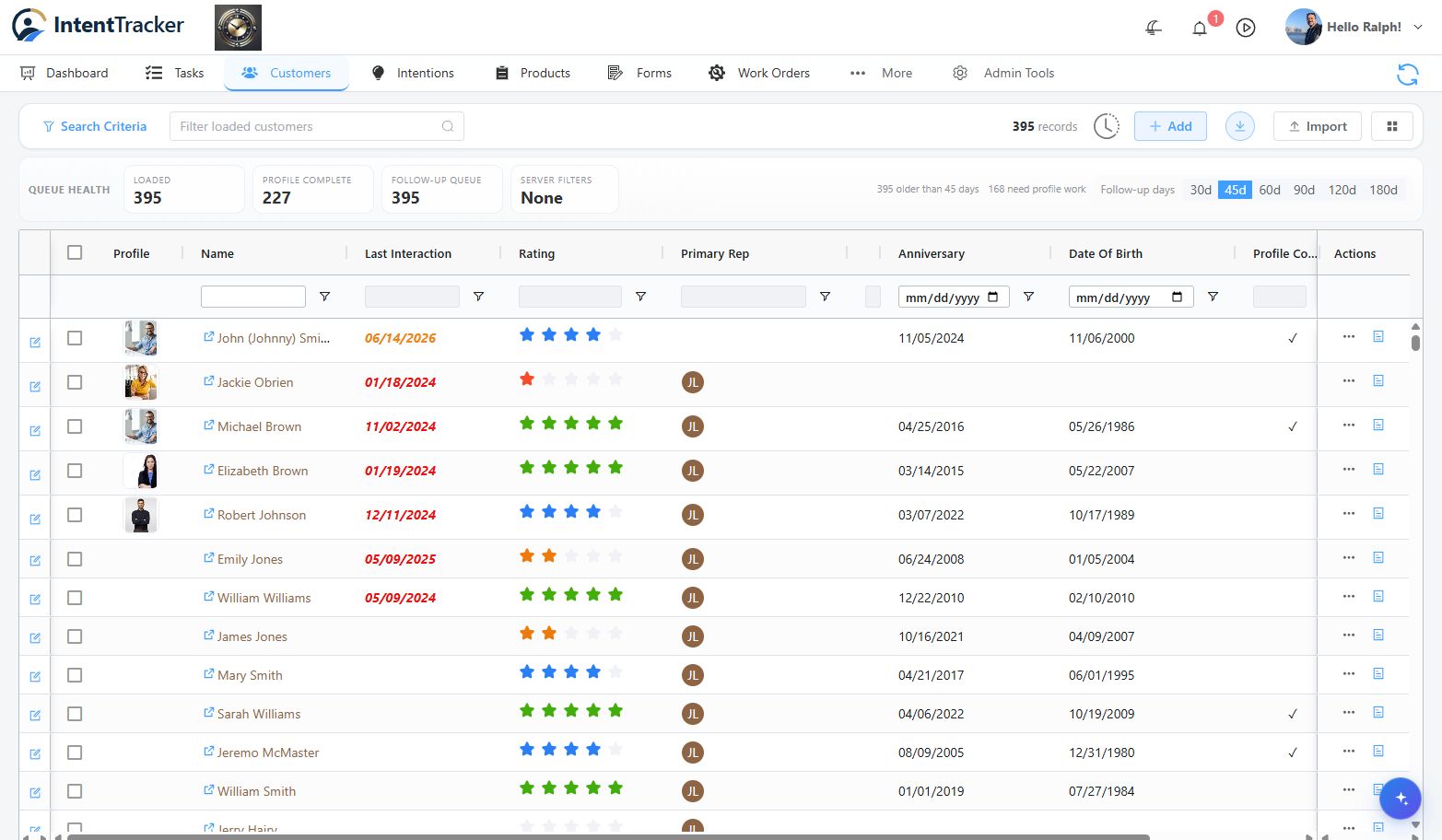Open Date Of Birth date picker calendar
Viewport: 1442px width, 840px height.
[1177, 297]
